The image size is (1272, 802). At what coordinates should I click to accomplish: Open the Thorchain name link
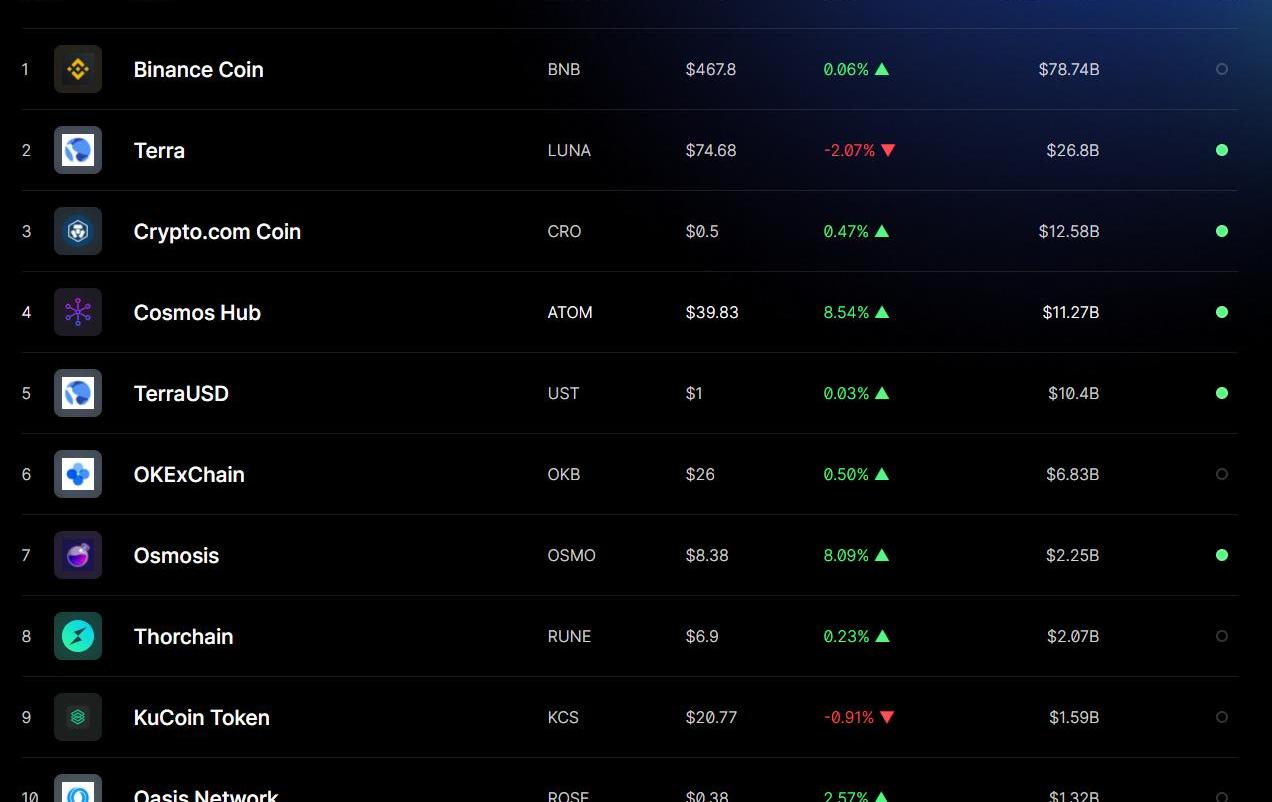click(x=183, y=636)
